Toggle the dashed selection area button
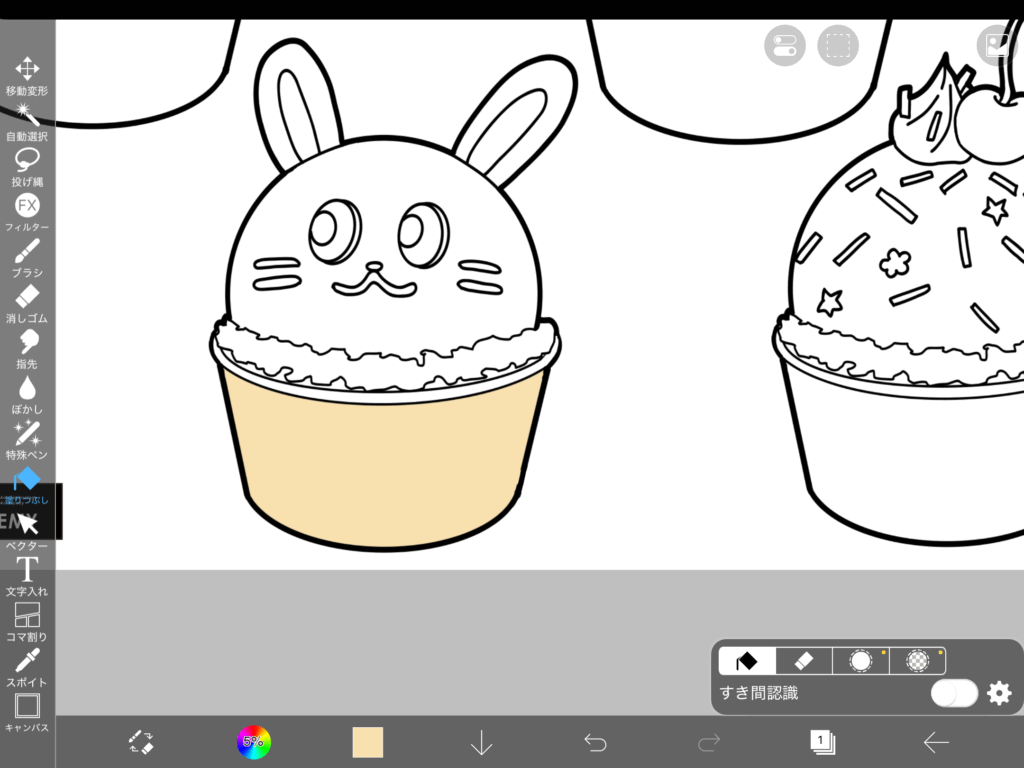Viewport: 1024px width, 768px height. [x=838, y=46]
